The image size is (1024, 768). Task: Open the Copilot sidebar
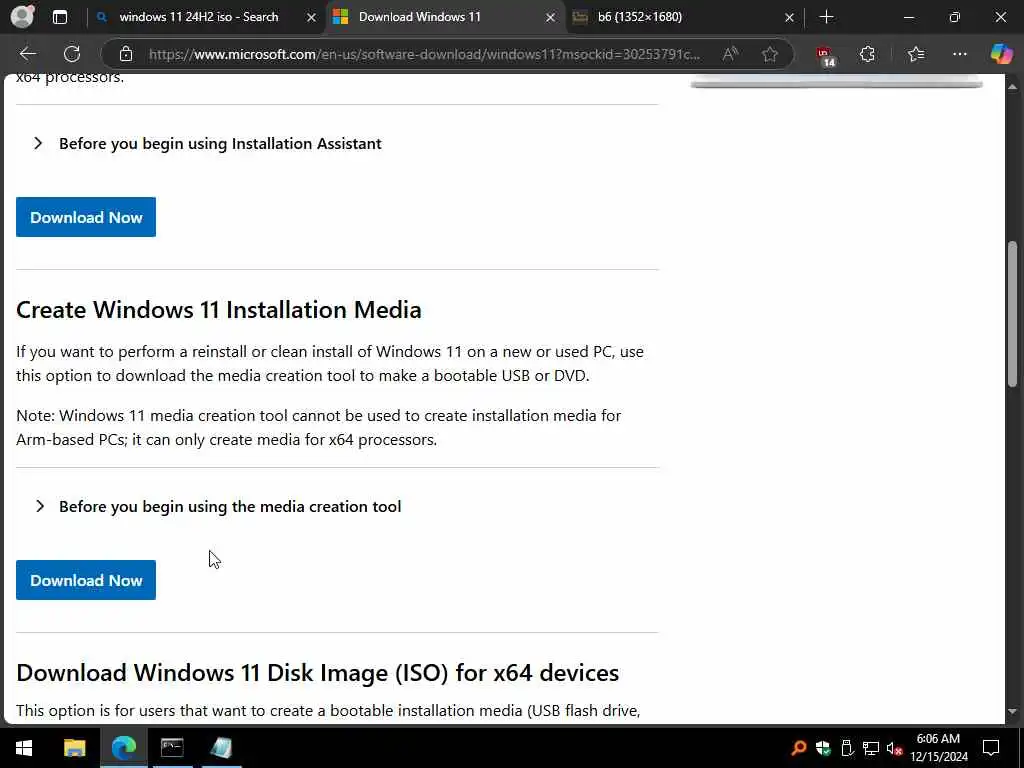1001,54
